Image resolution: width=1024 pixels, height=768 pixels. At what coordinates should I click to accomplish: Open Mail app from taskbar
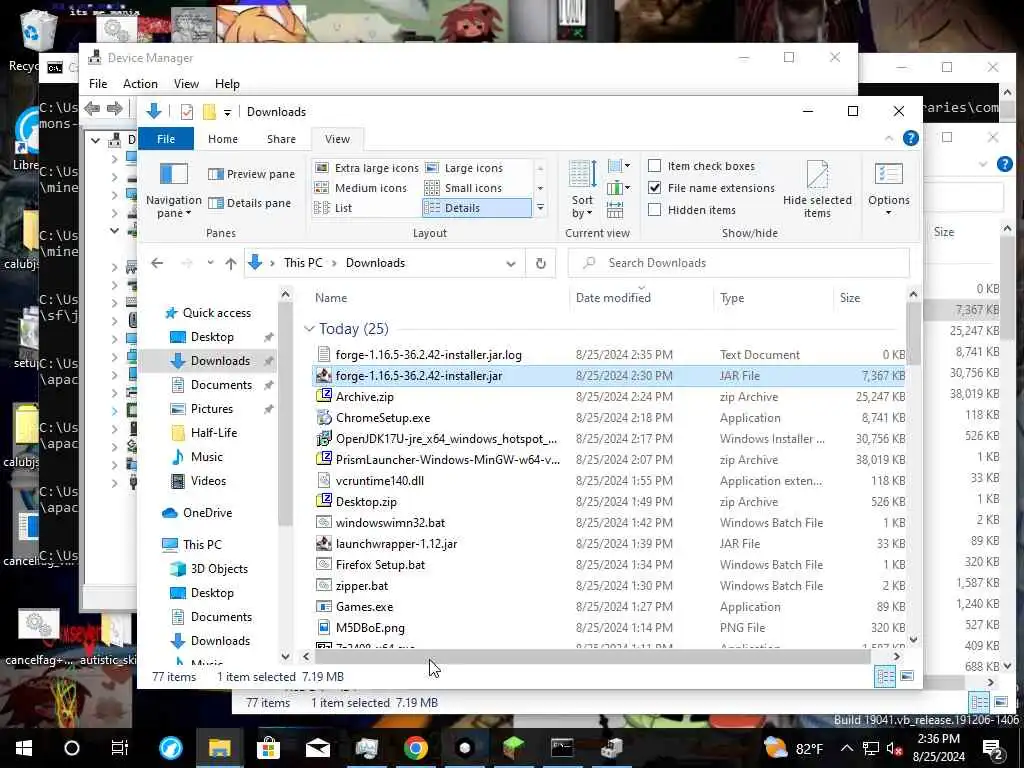(317, 748)
